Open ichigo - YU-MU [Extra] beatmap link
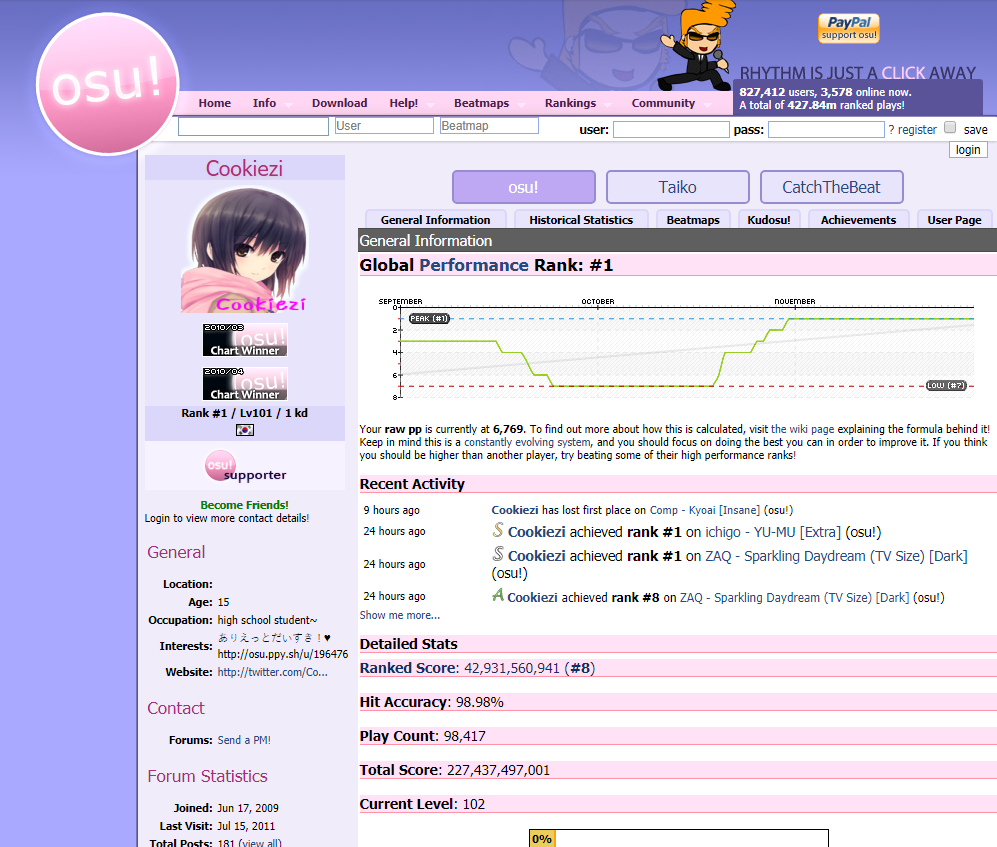The width and height of the screenshot is (997, 847). pyautogui.click(x=773, y=532)
